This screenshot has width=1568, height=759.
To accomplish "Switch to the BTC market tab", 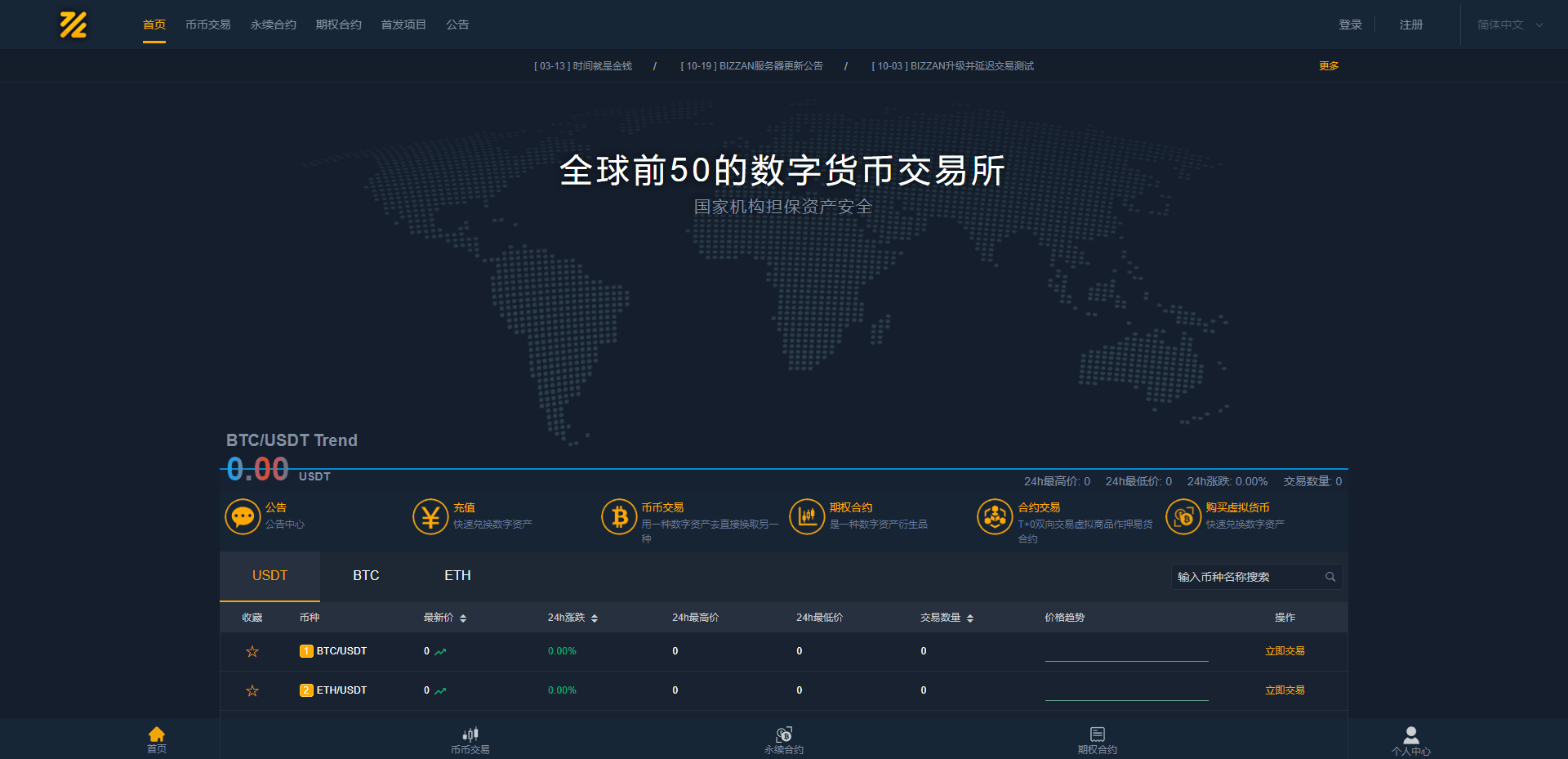I will pyautogui.click(x=366, y=576).
